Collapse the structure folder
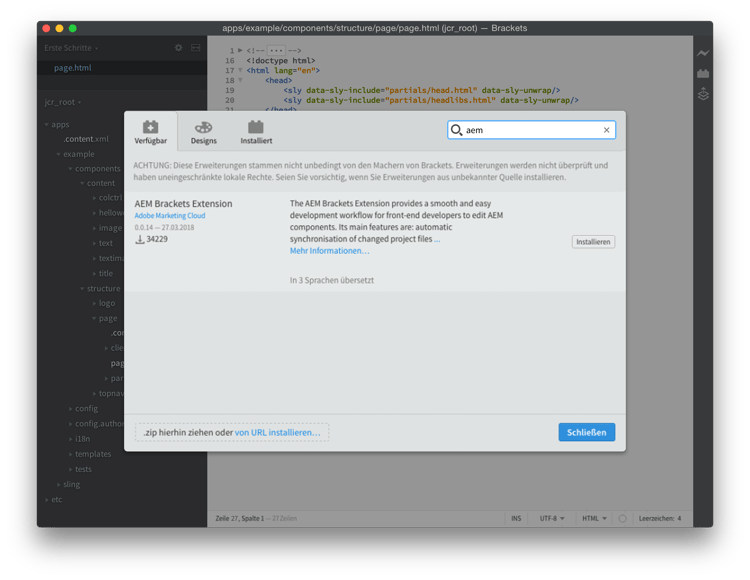Screen dimensions: 750x580 coord(82,289)
